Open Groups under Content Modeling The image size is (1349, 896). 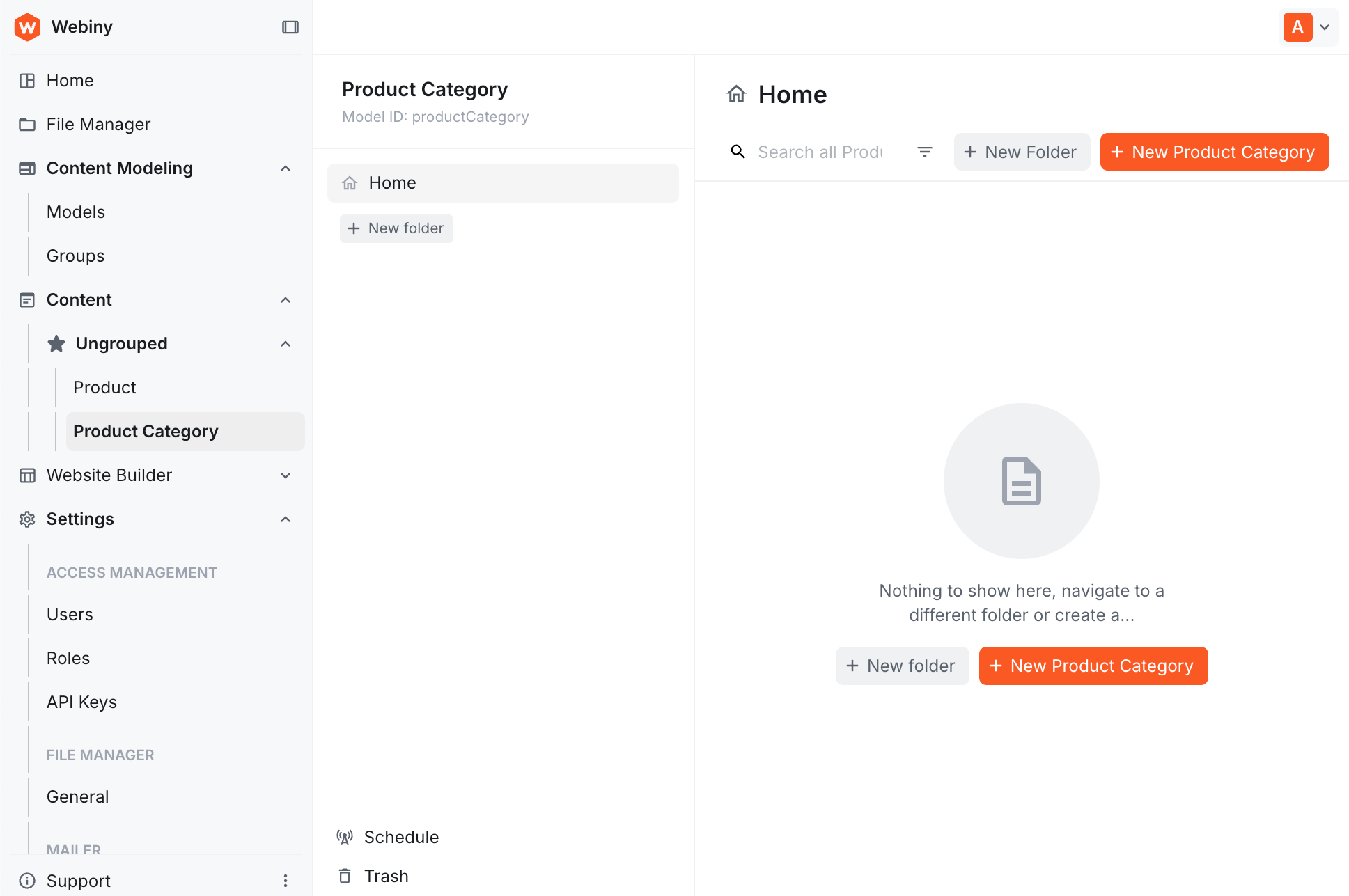pos(75,256)
